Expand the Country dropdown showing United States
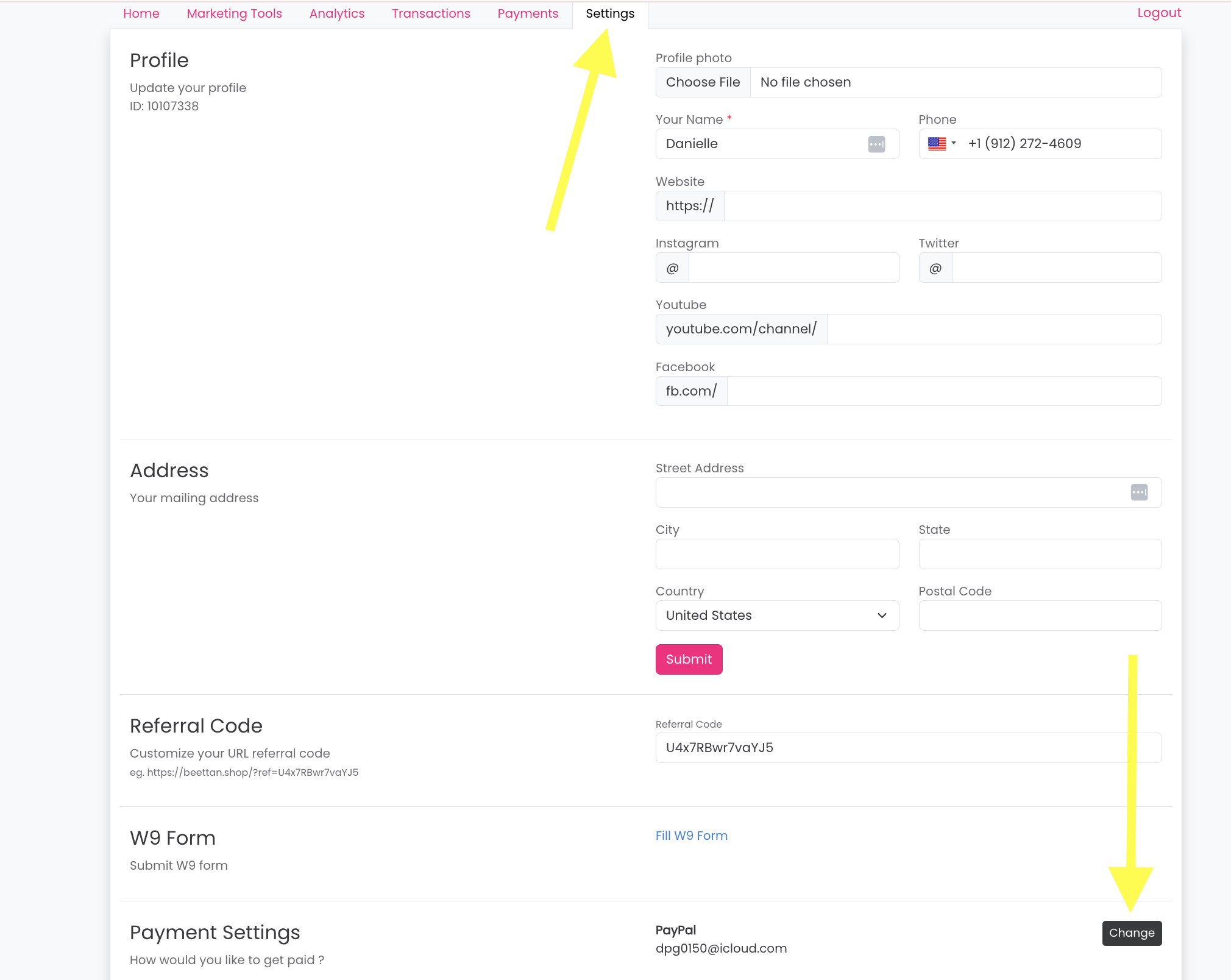The width and height of the screenshot is (1231, 980). 777,616
